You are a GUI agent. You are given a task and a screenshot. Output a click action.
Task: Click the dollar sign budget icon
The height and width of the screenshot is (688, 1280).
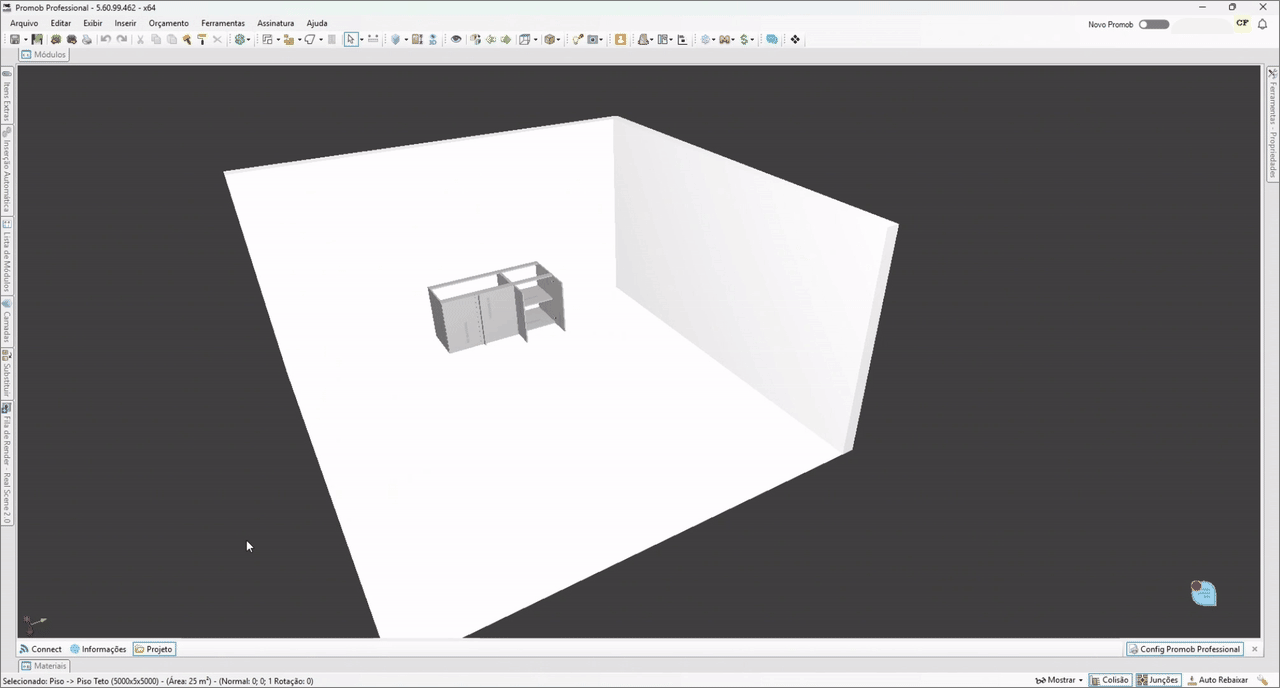tap(745, 40)
